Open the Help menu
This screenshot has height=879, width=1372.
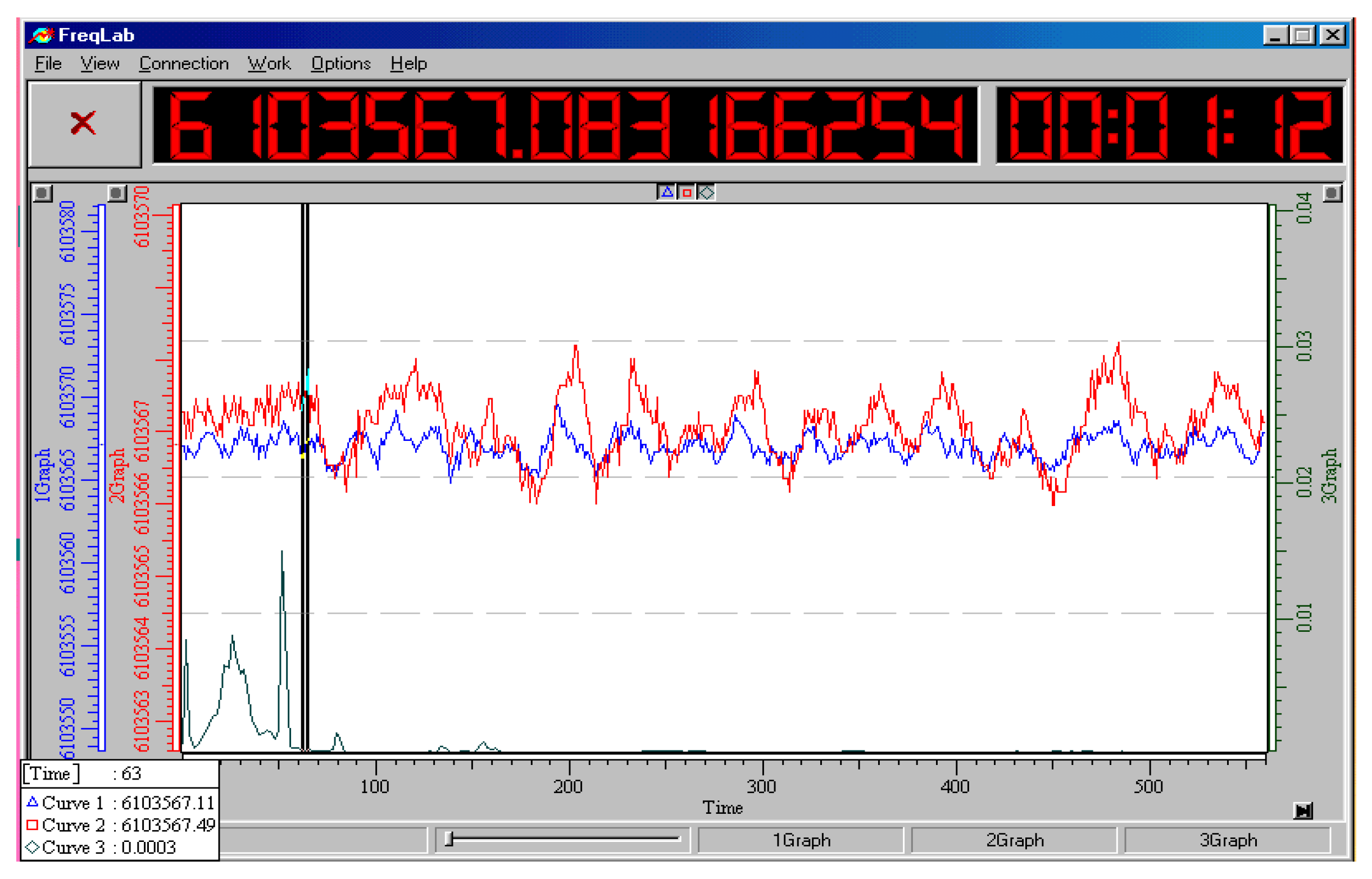point(409,63)
